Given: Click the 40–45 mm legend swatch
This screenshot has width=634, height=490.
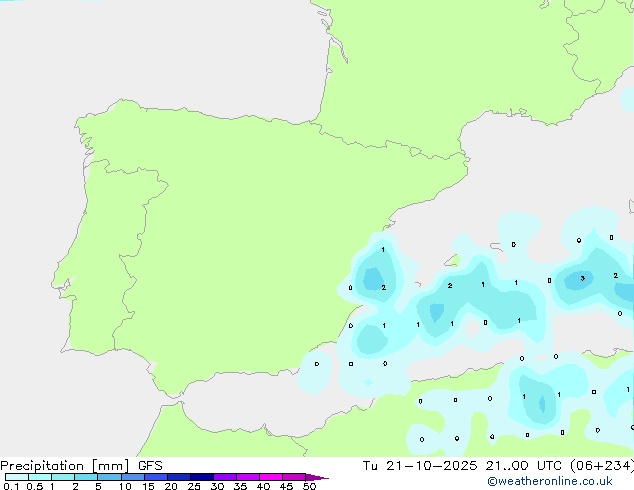Looking at the screenshot, I should click(x=271, y=477).
